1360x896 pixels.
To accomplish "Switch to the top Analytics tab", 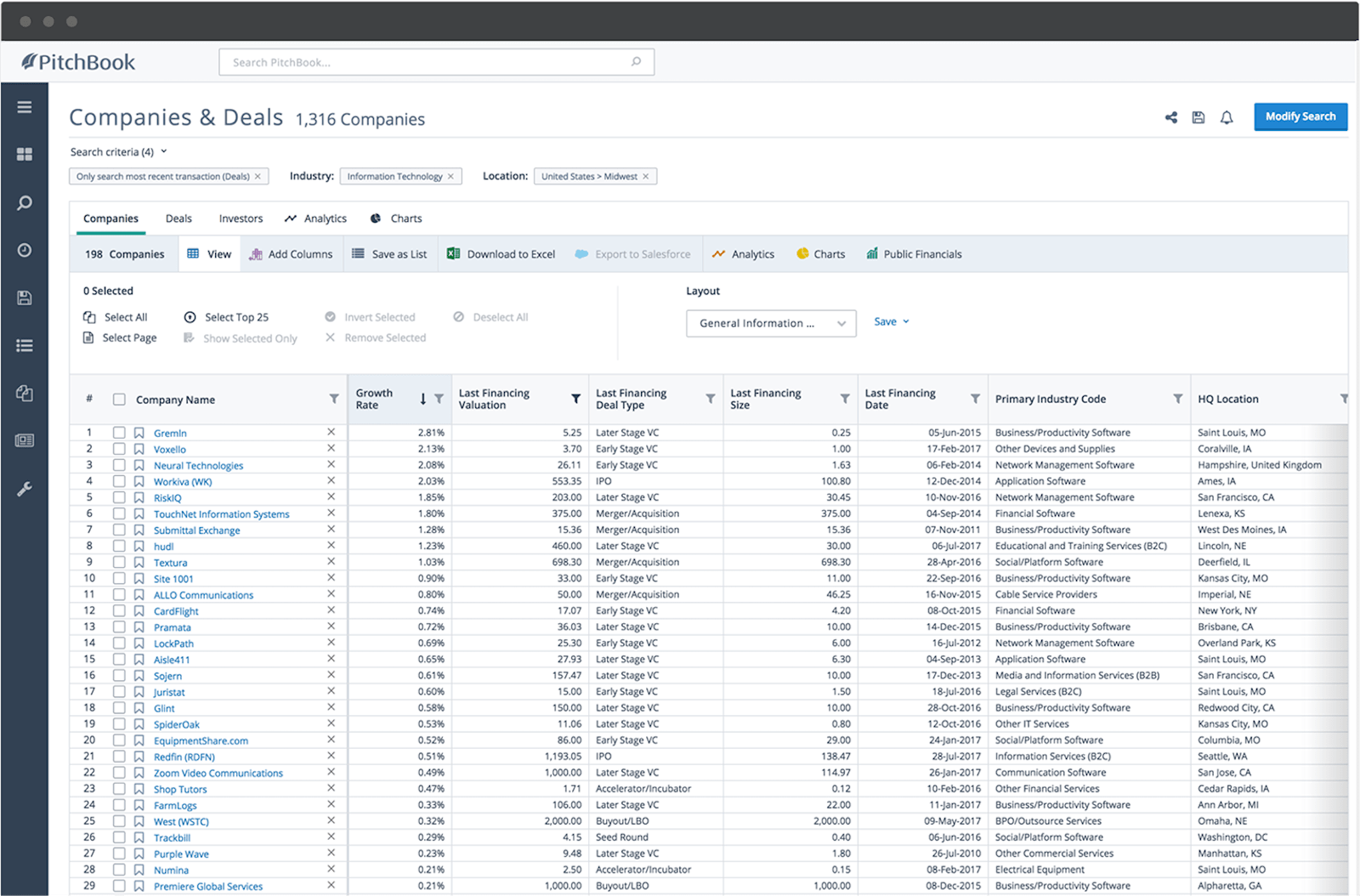I will [x=315, y=218].
